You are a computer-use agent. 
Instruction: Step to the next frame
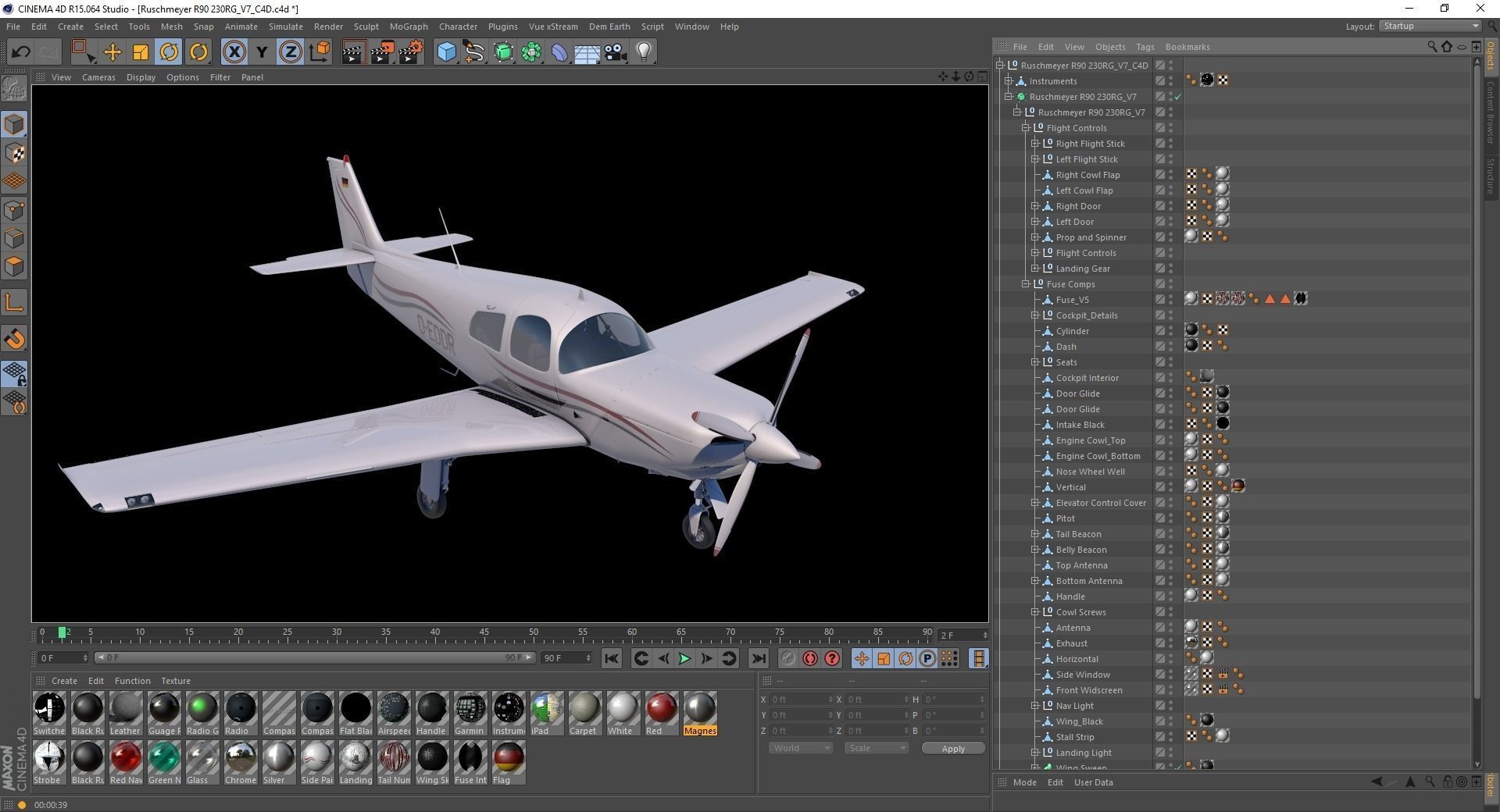point(706,658)
